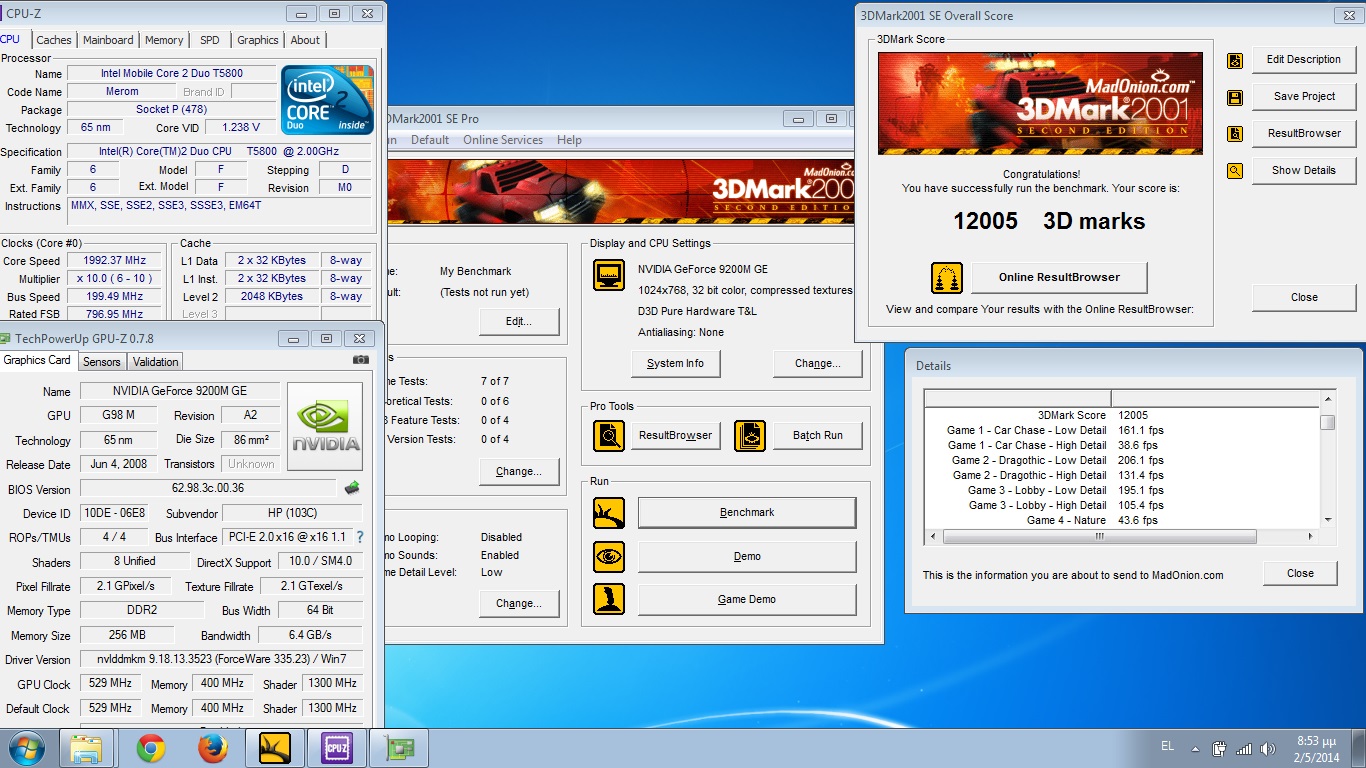Click the Online ResultBrowser button
The image size is (1366, 768).
tap(1059, 277)
